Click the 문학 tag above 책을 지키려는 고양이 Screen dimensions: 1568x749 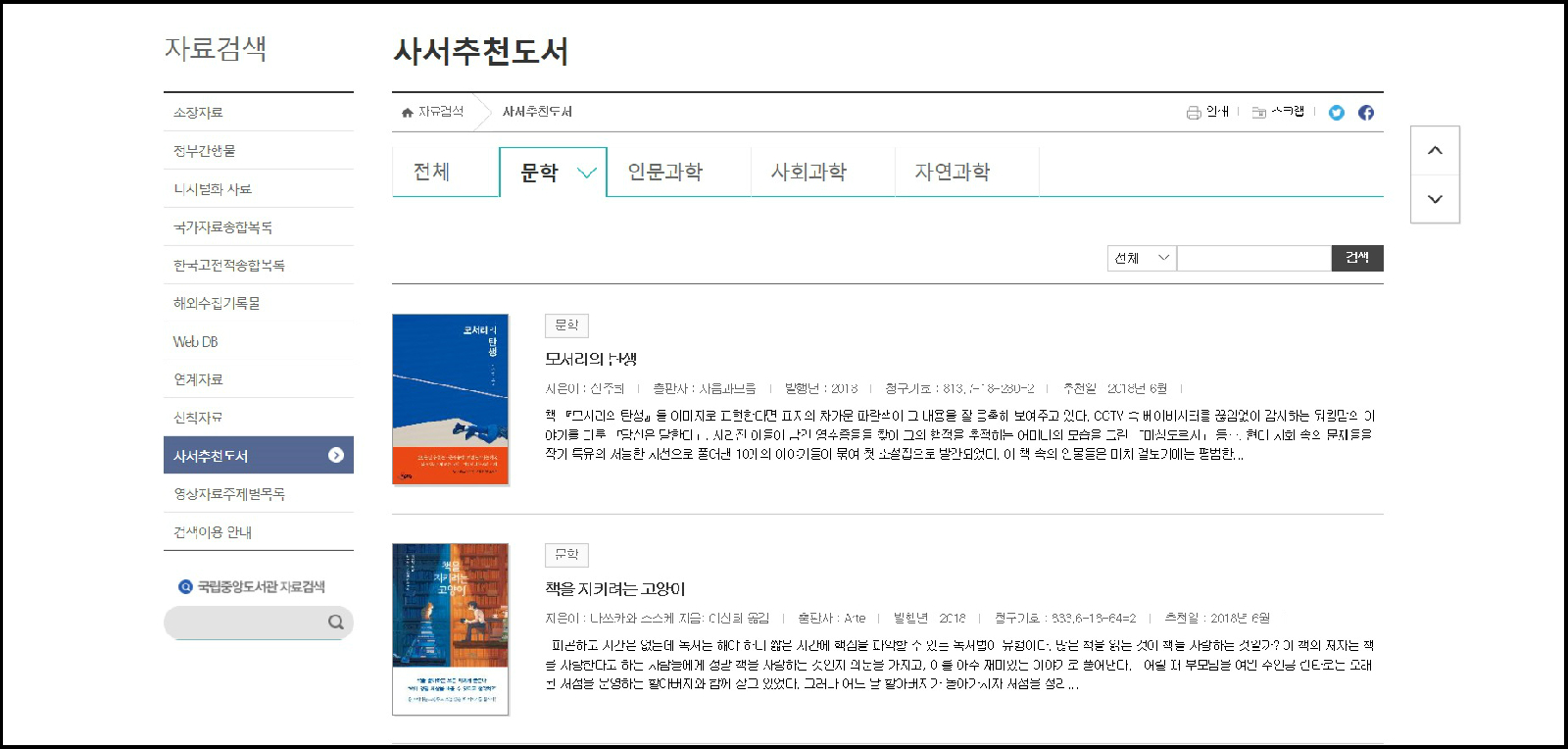click(566, 554)
